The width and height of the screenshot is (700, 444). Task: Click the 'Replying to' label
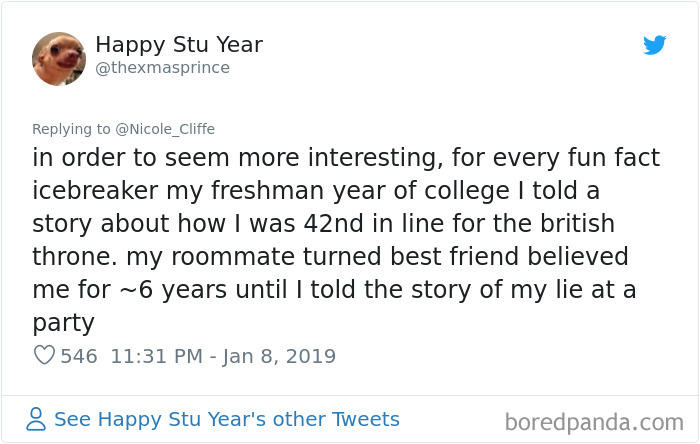[68, 128]
